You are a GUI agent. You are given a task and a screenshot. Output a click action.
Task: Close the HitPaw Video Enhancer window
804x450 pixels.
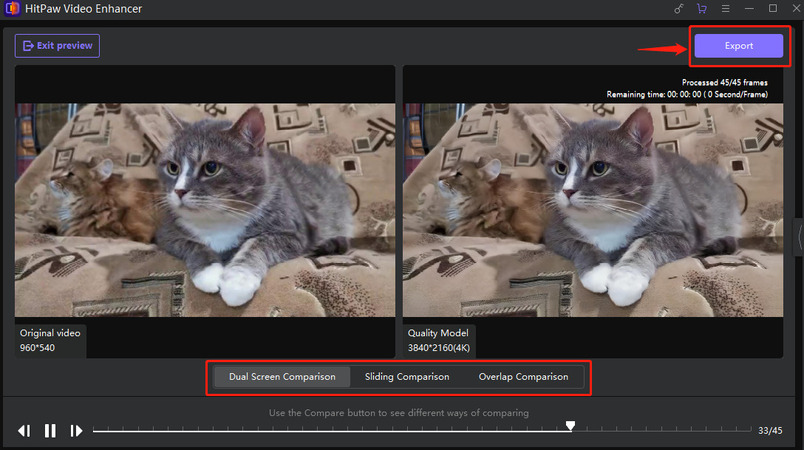(796, 9)
